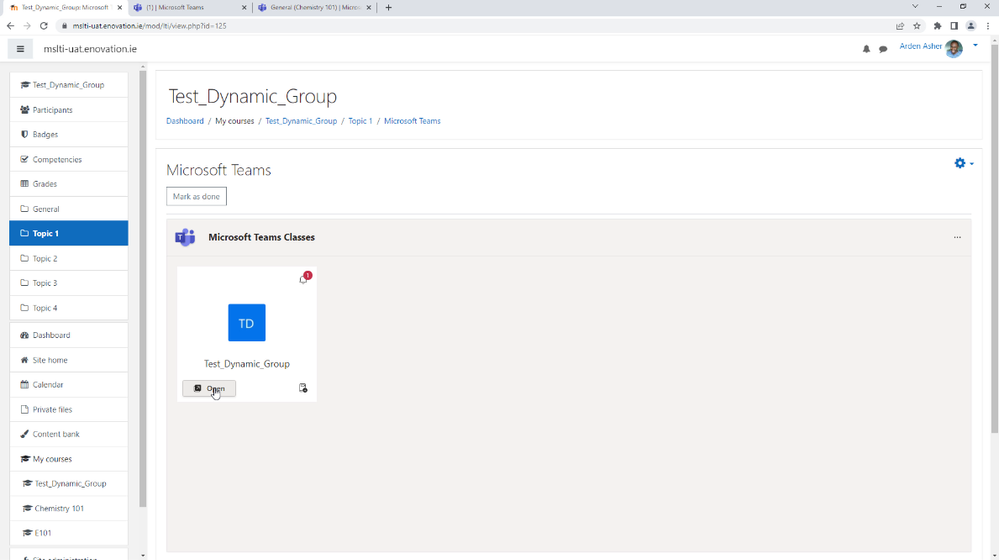Expand the user menu dropdown arrow
The image size is (999, 560).
975,46
